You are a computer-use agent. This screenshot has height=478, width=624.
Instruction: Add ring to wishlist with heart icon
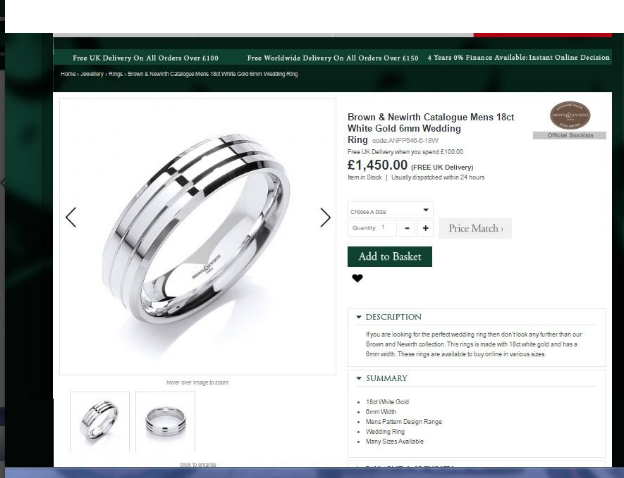coord(357,278)
